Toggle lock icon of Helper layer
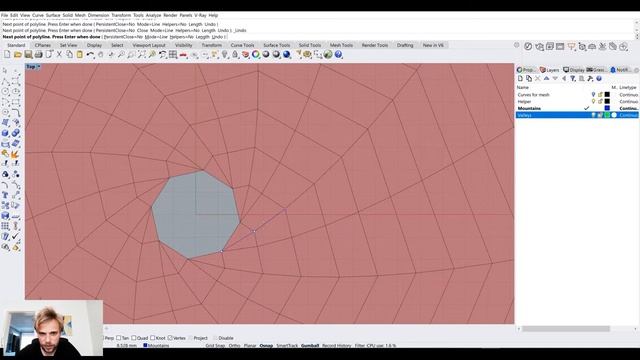Screen dimensions: 640x360 [600, 101]
